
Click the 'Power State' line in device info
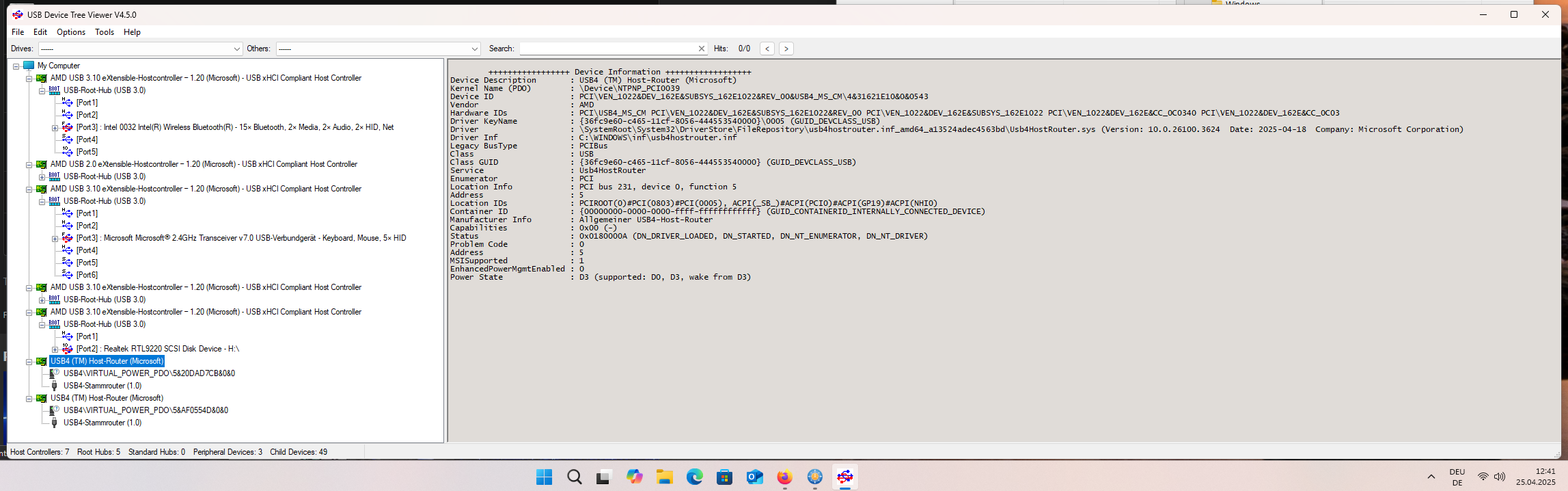point(601,277)
